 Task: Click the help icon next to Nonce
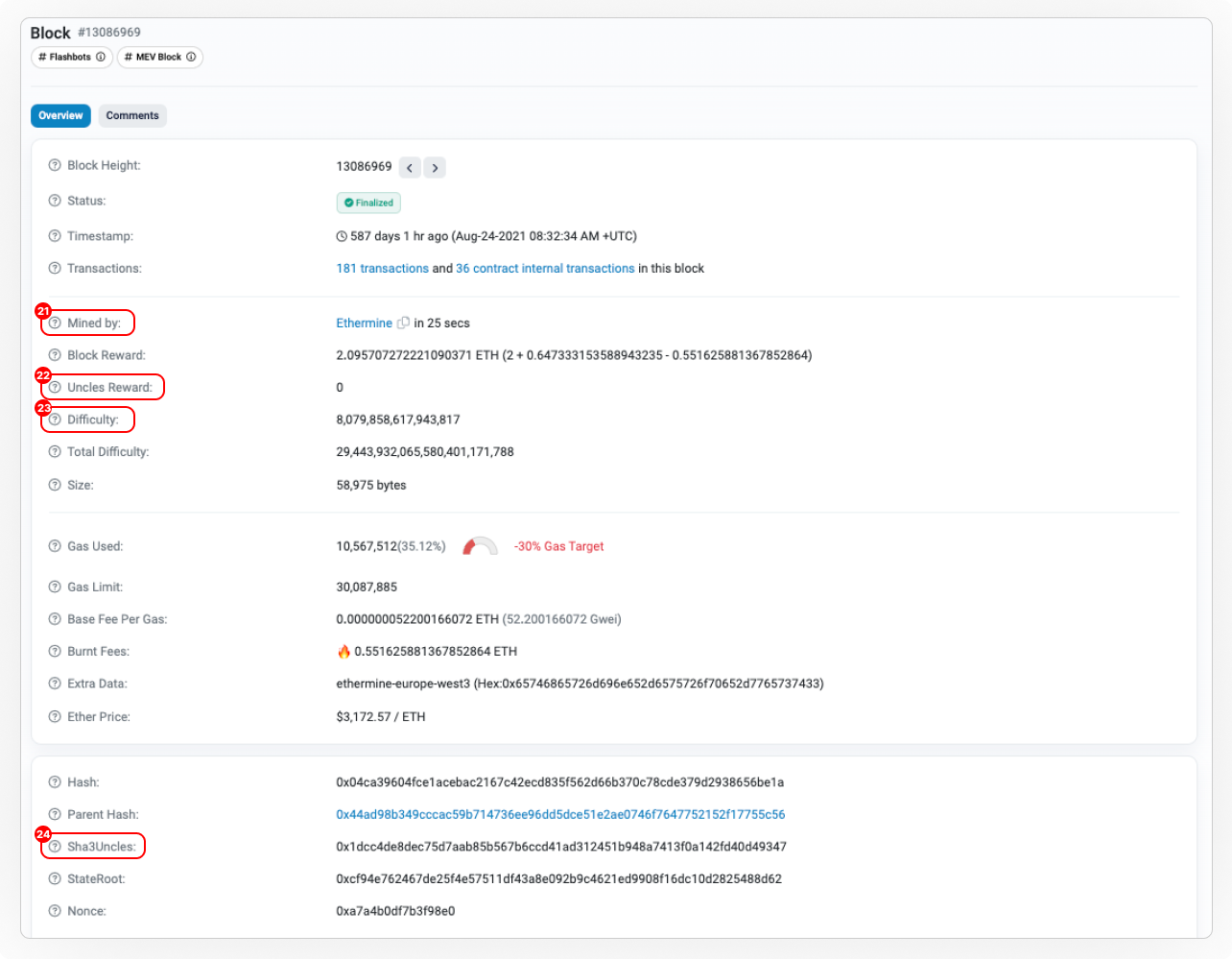pyautogui.click(x=55, y=911)
